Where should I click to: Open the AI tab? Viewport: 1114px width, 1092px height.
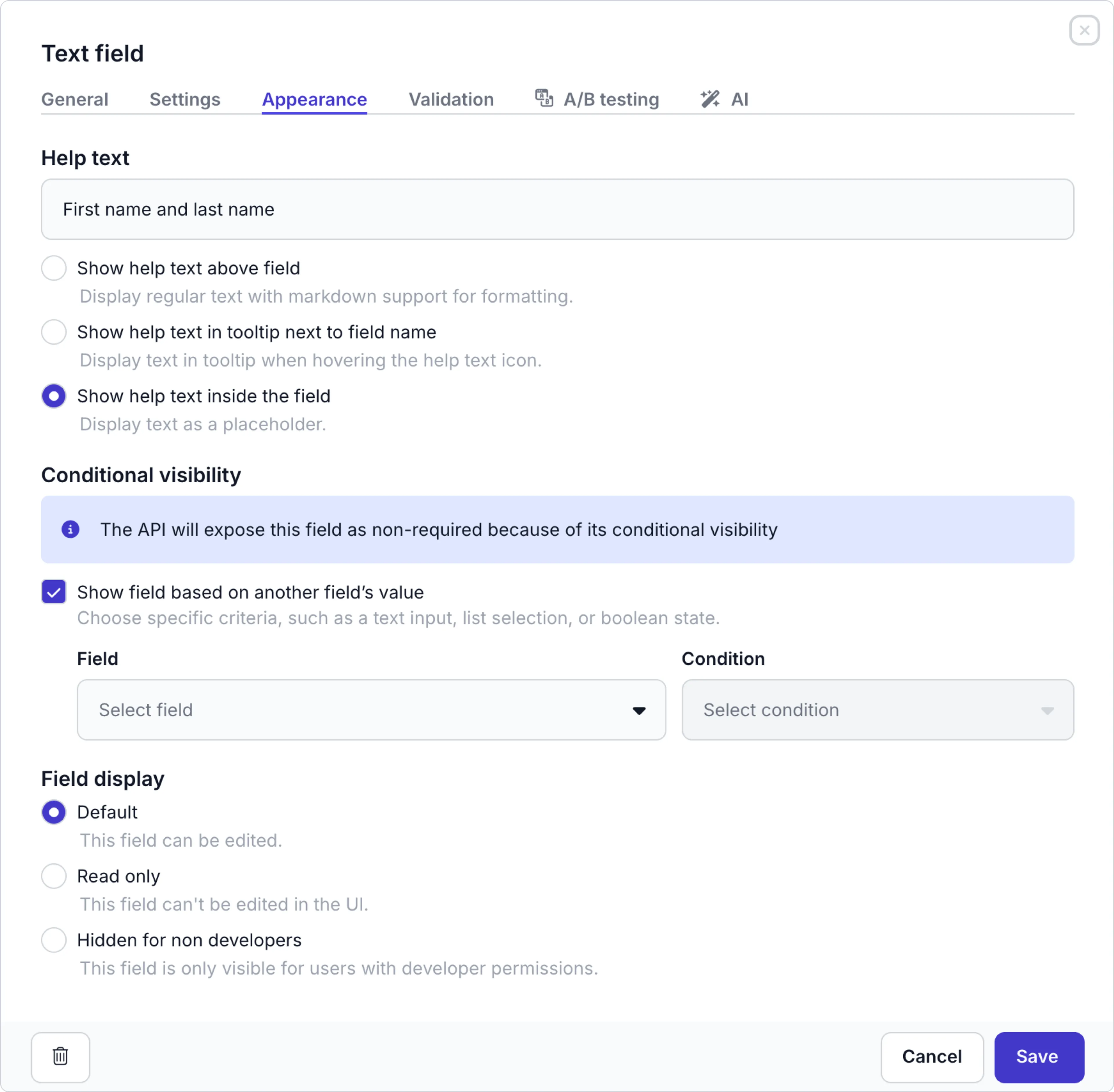pos(739,99)
